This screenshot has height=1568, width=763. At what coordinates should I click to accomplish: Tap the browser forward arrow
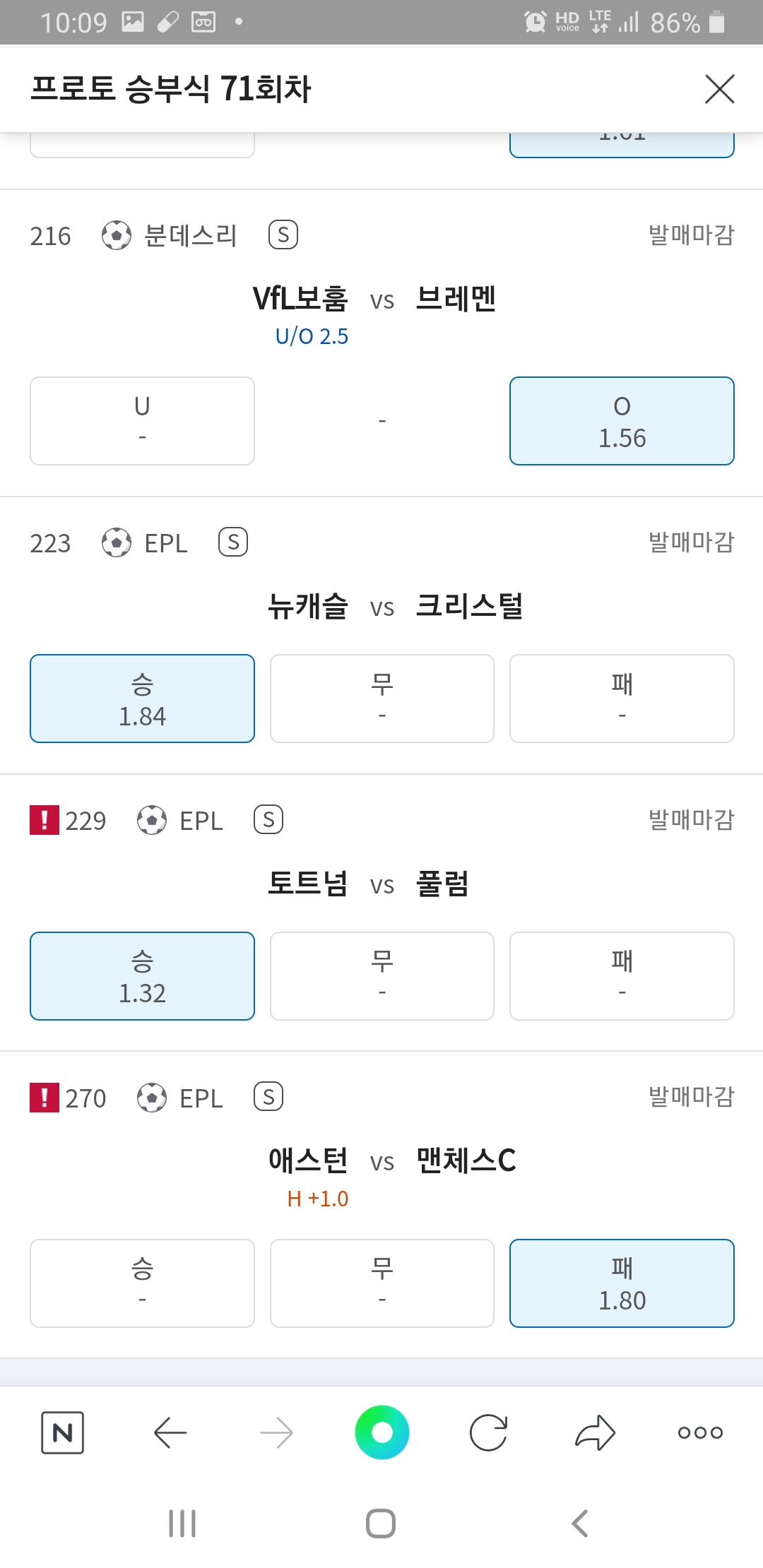pyautogui.click(x=276, y=1432)
